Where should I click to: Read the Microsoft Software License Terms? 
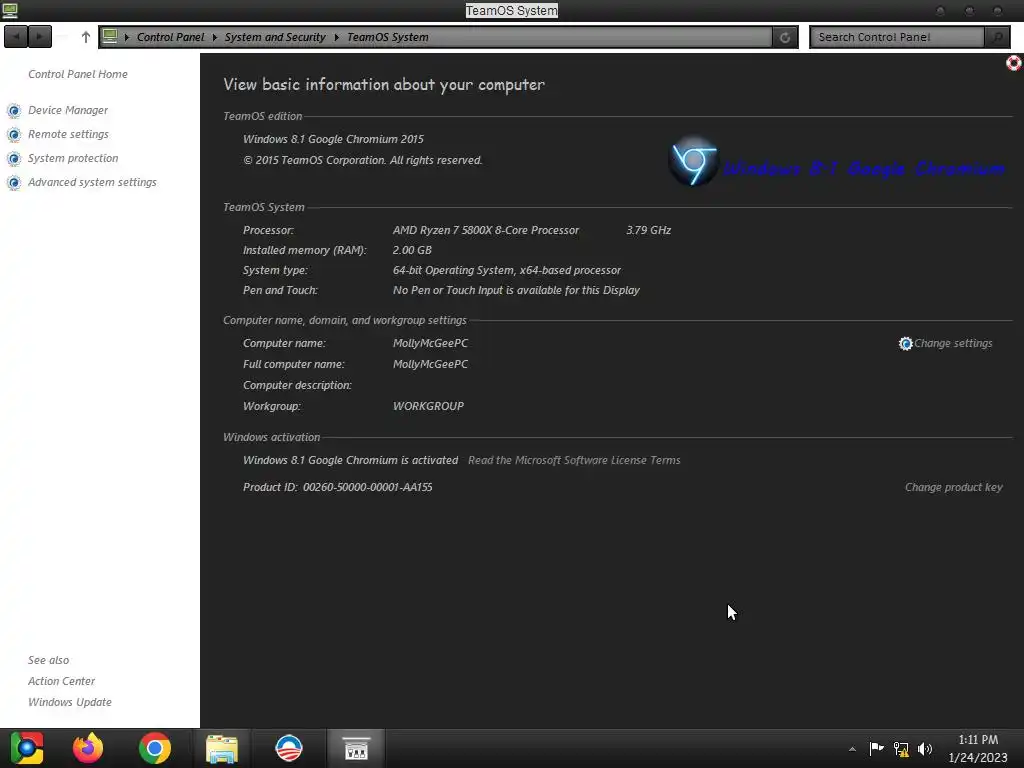[574, 460]
